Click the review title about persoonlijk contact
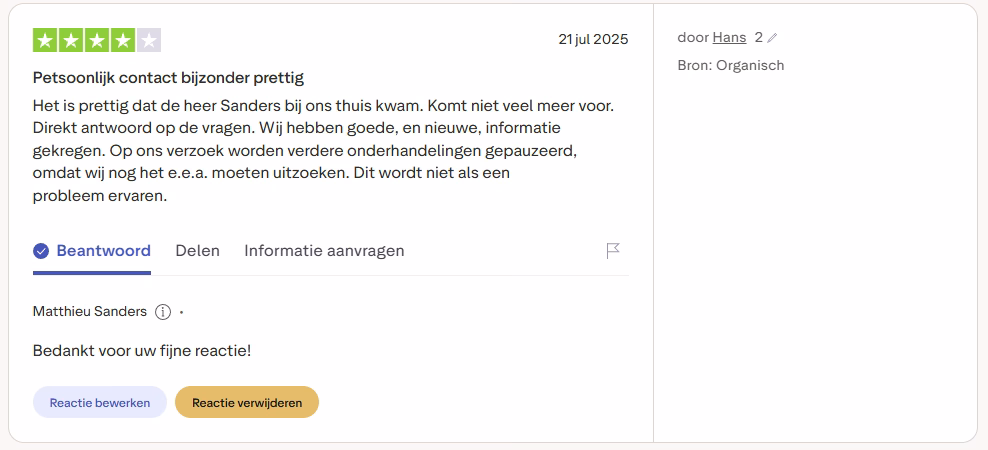Image resolution: width=988 pixels, height=450 pixels. 168,77
